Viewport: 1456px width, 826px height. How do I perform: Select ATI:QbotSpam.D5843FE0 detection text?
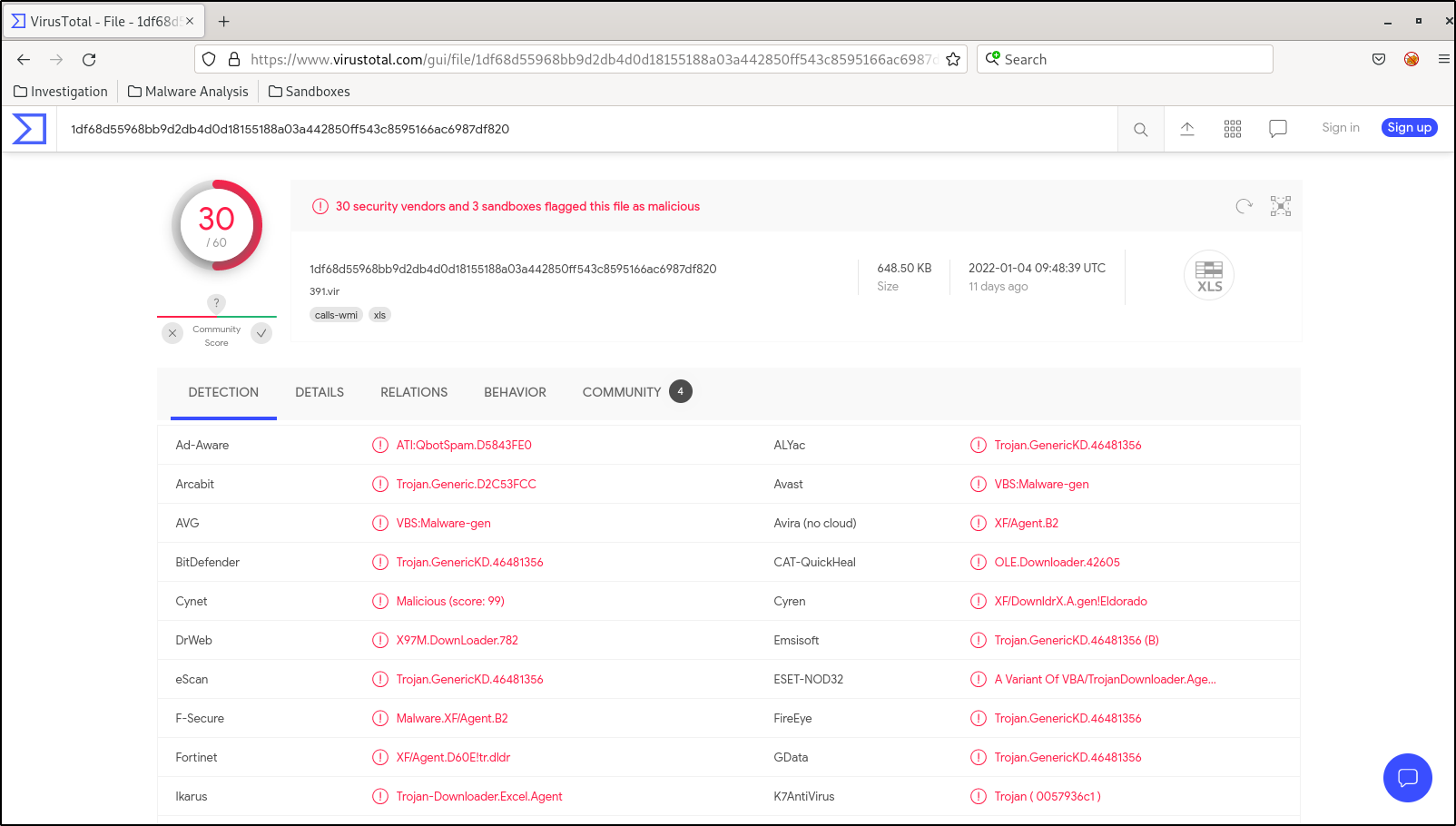[x=464, y=445]
